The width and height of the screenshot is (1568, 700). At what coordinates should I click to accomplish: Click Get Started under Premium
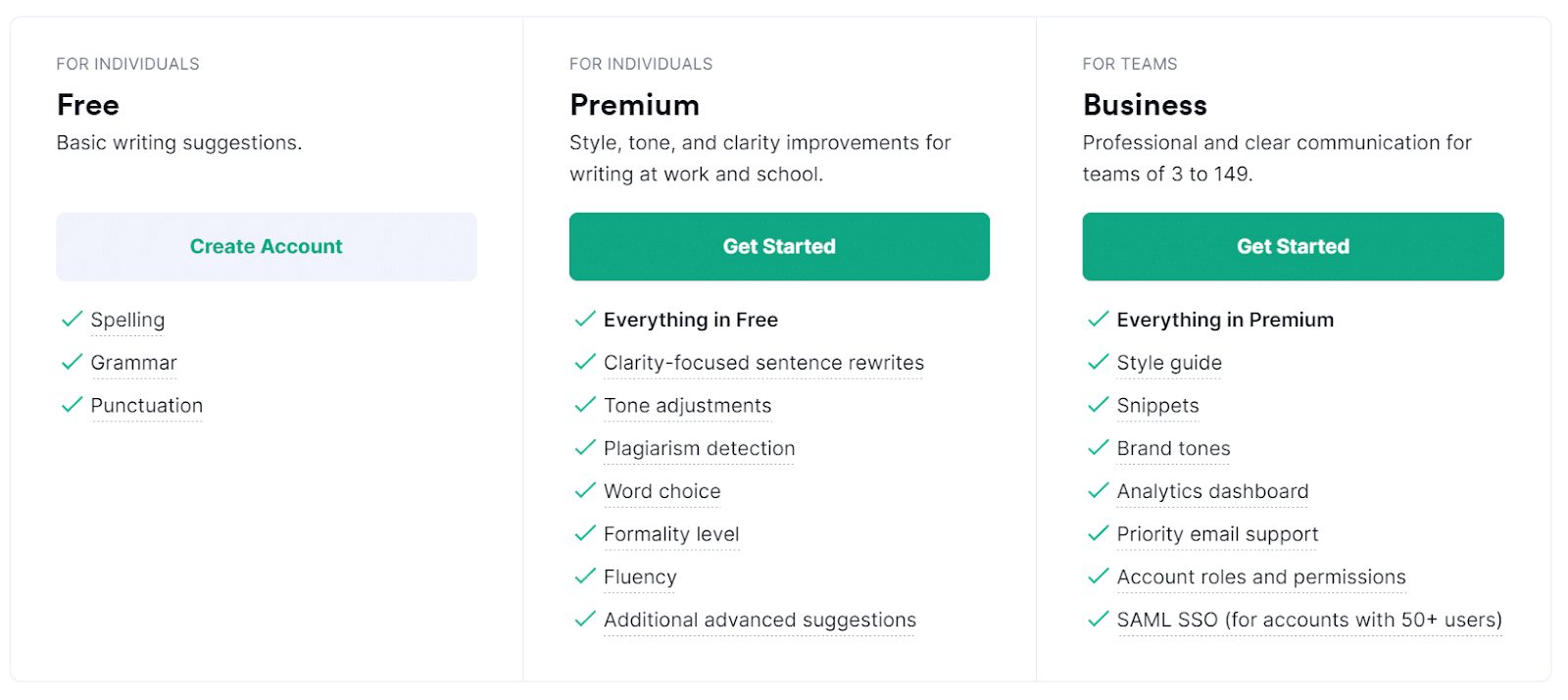tap(778, 246)
